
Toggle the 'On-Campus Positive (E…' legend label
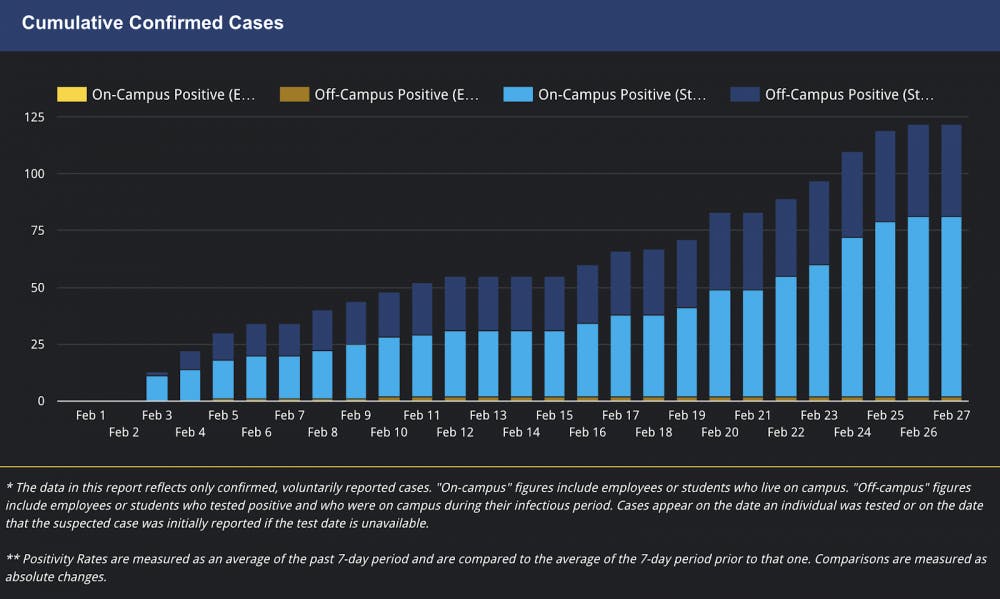pyautogui.click(x=174, y=95)
